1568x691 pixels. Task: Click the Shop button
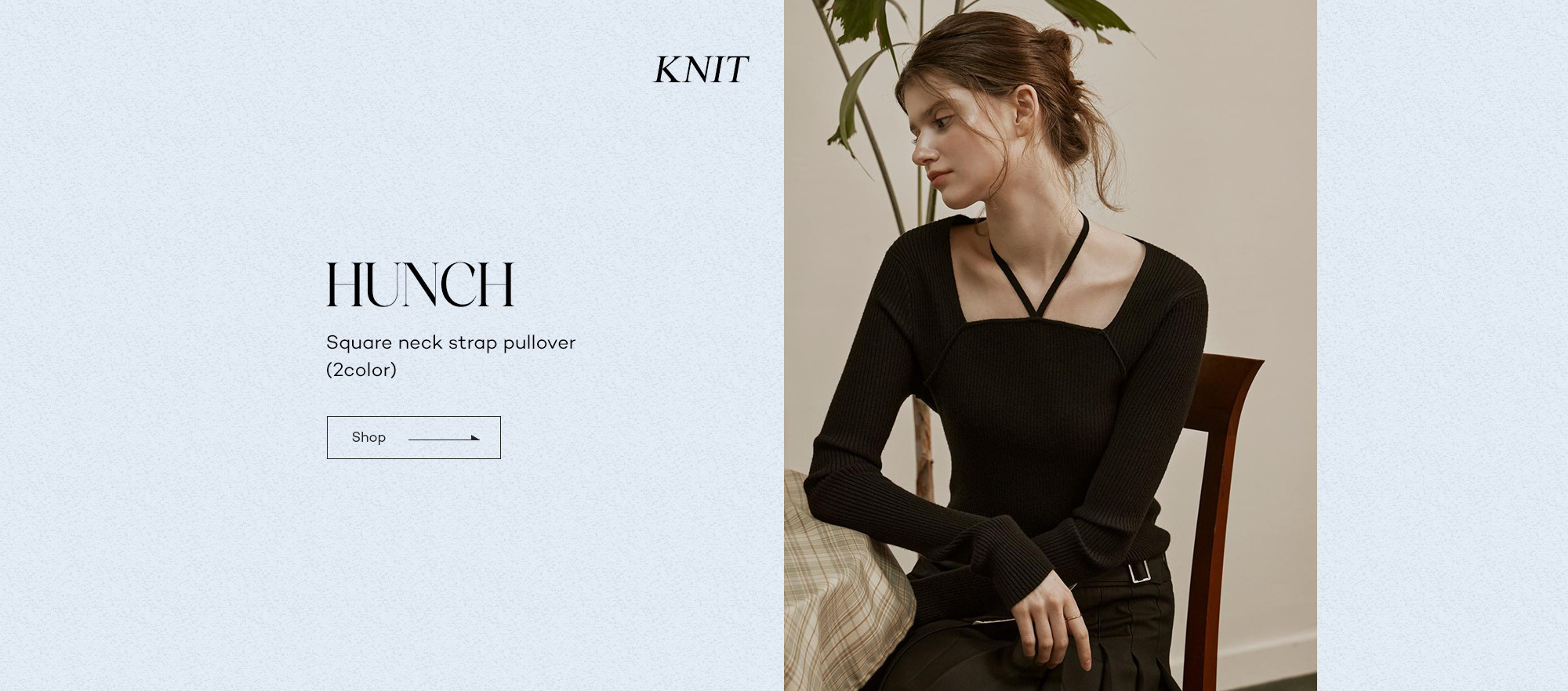(x=413, y=437)
